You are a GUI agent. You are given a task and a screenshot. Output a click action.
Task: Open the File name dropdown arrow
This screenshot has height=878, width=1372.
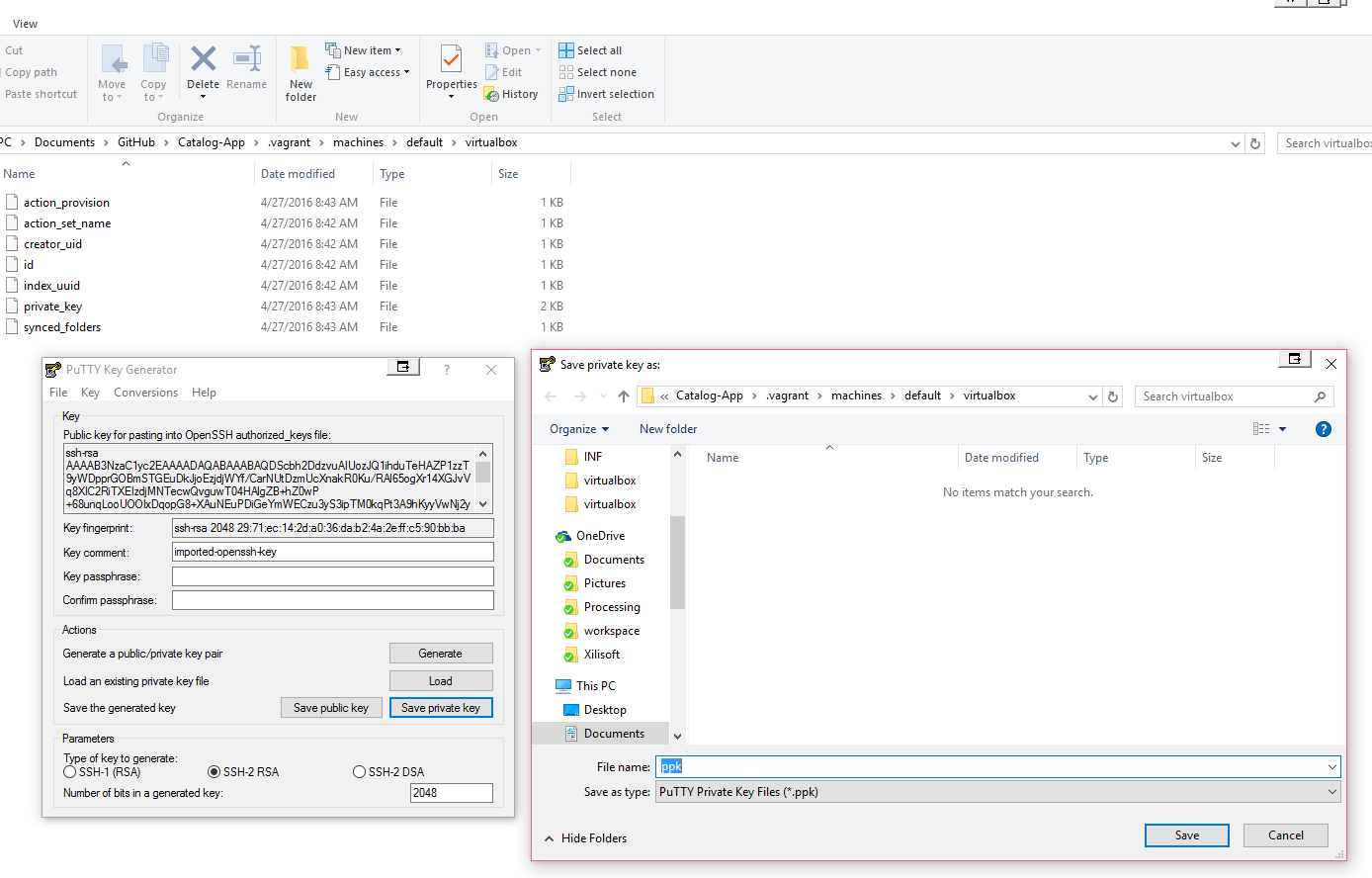1332,767
